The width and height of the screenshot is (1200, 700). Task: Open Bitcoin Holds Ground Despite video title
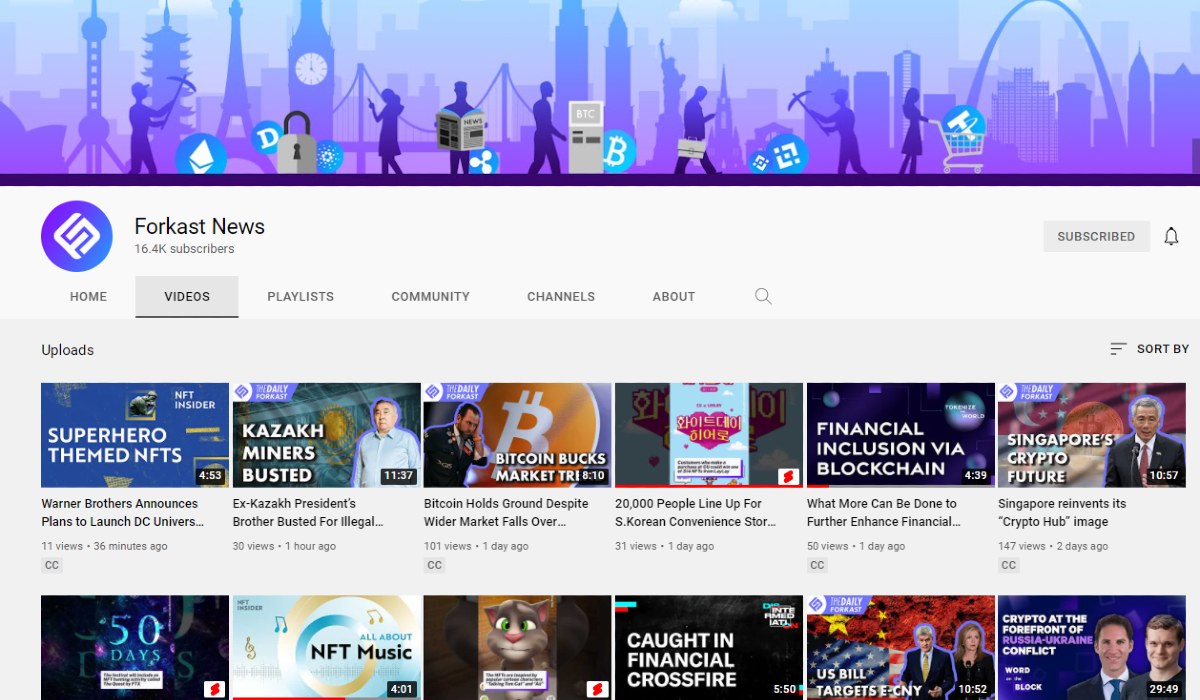(x=506, y=513)
